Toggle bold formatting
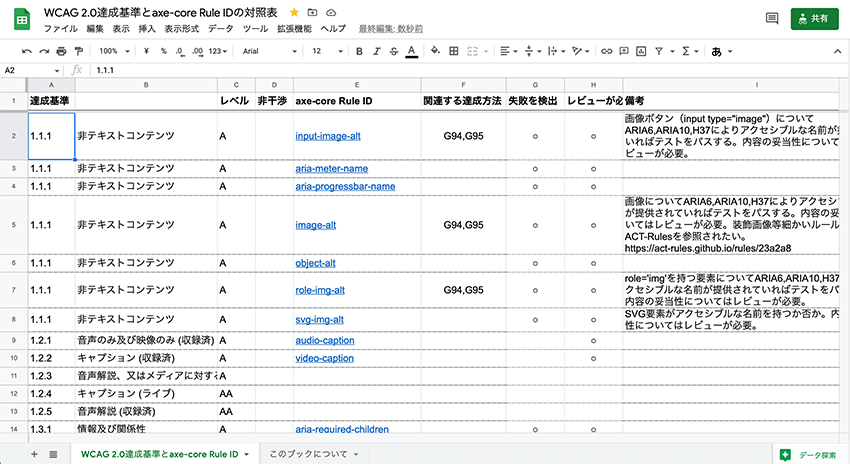The width and height of the screenshot is (850, 464). tap(359, 51)
